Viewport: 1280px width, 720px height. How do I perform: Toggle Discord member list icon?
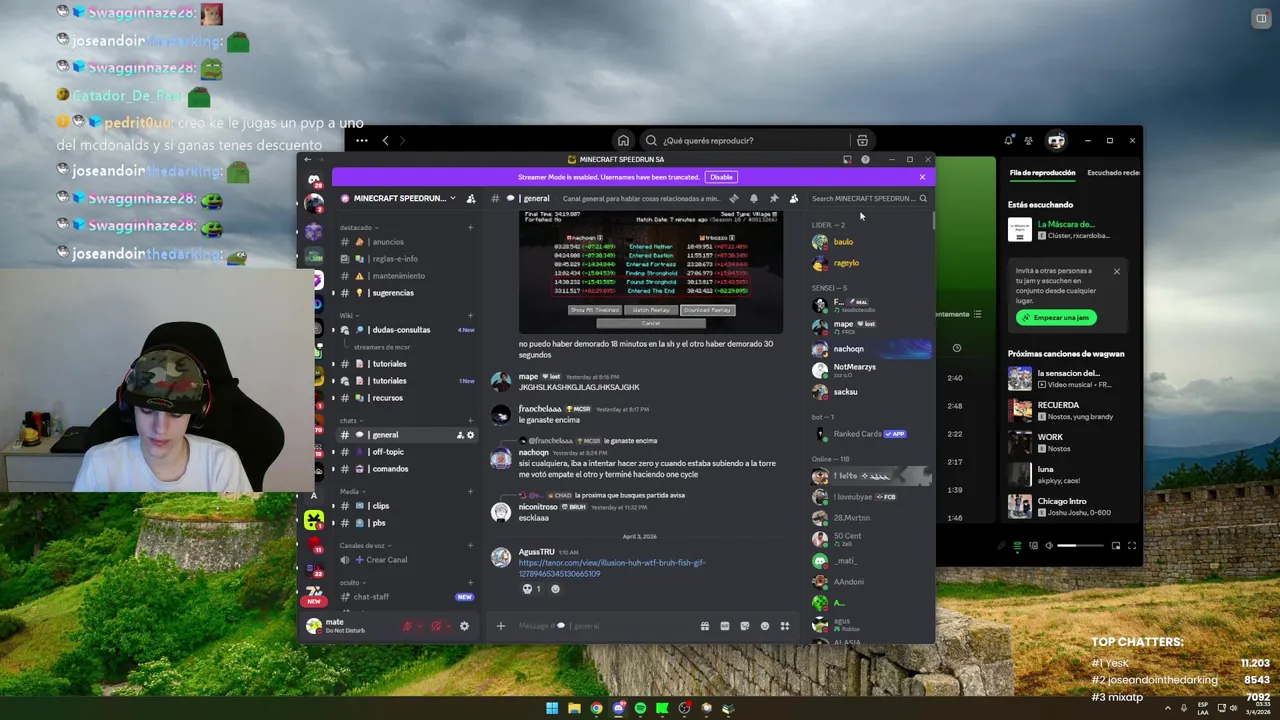(x=794, y=198)
